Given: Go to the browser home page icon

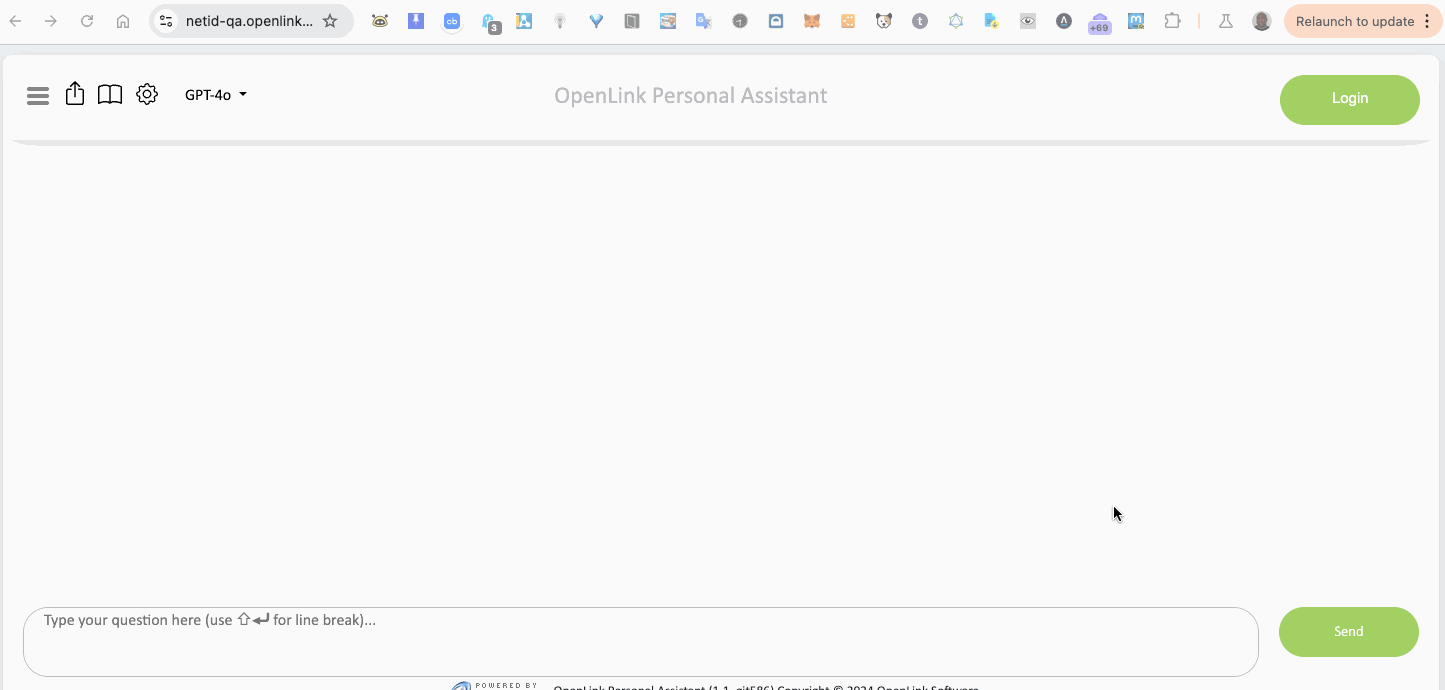Looking at the screenshot, I should tap(123, 21).
